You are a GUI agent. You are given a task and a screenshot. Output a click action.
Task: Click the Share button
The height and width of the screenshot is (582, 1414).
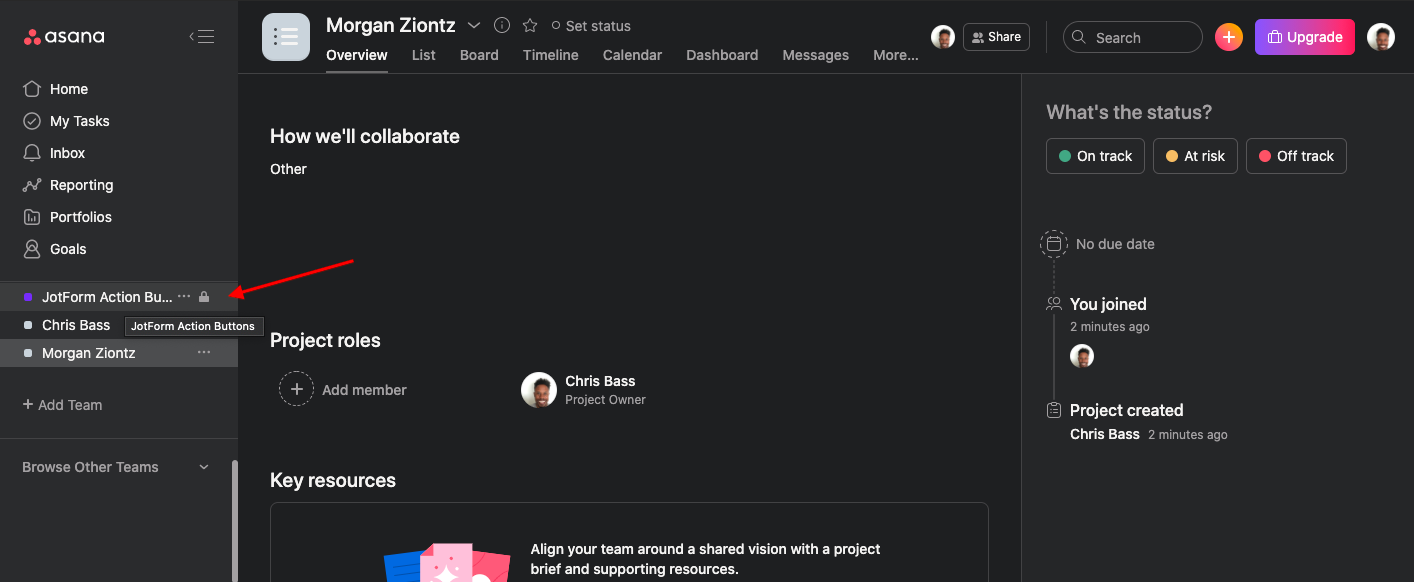(995, 37)
